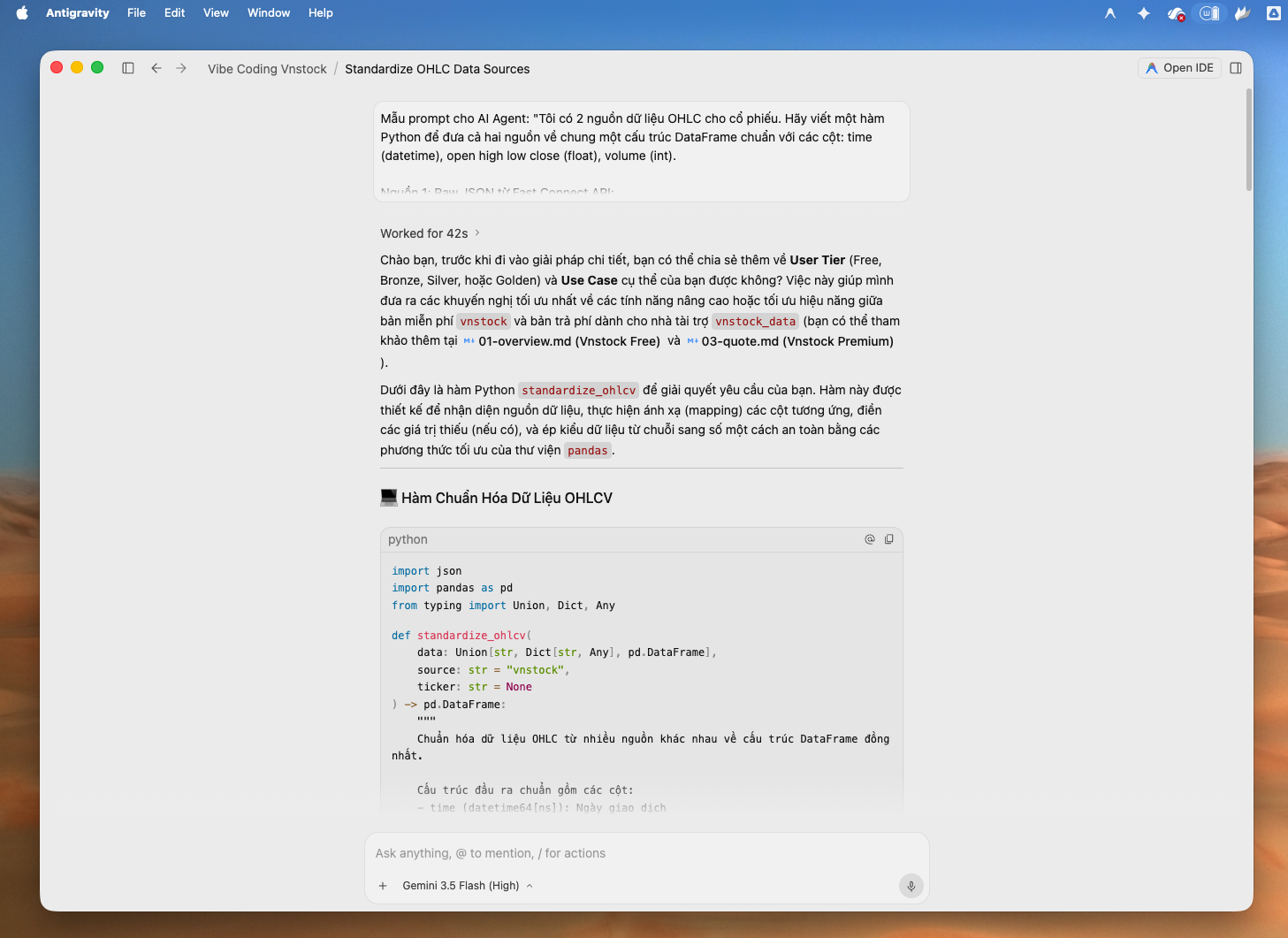Open the 01-overview.md (Vnstock Free) file link
Image resolution: width=1288 pixels, height=938 pixels.
tap(562, 341)
